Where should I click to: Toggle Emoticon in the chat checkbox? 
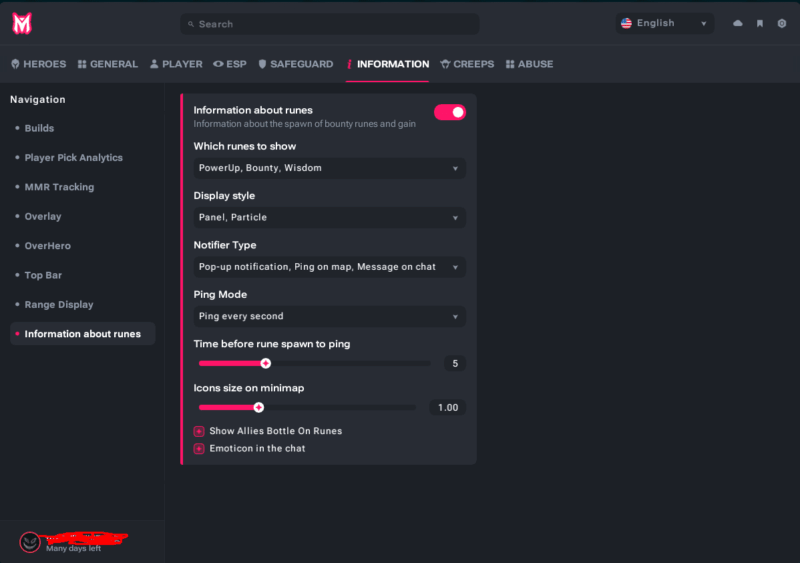click(x=199, y=449)
